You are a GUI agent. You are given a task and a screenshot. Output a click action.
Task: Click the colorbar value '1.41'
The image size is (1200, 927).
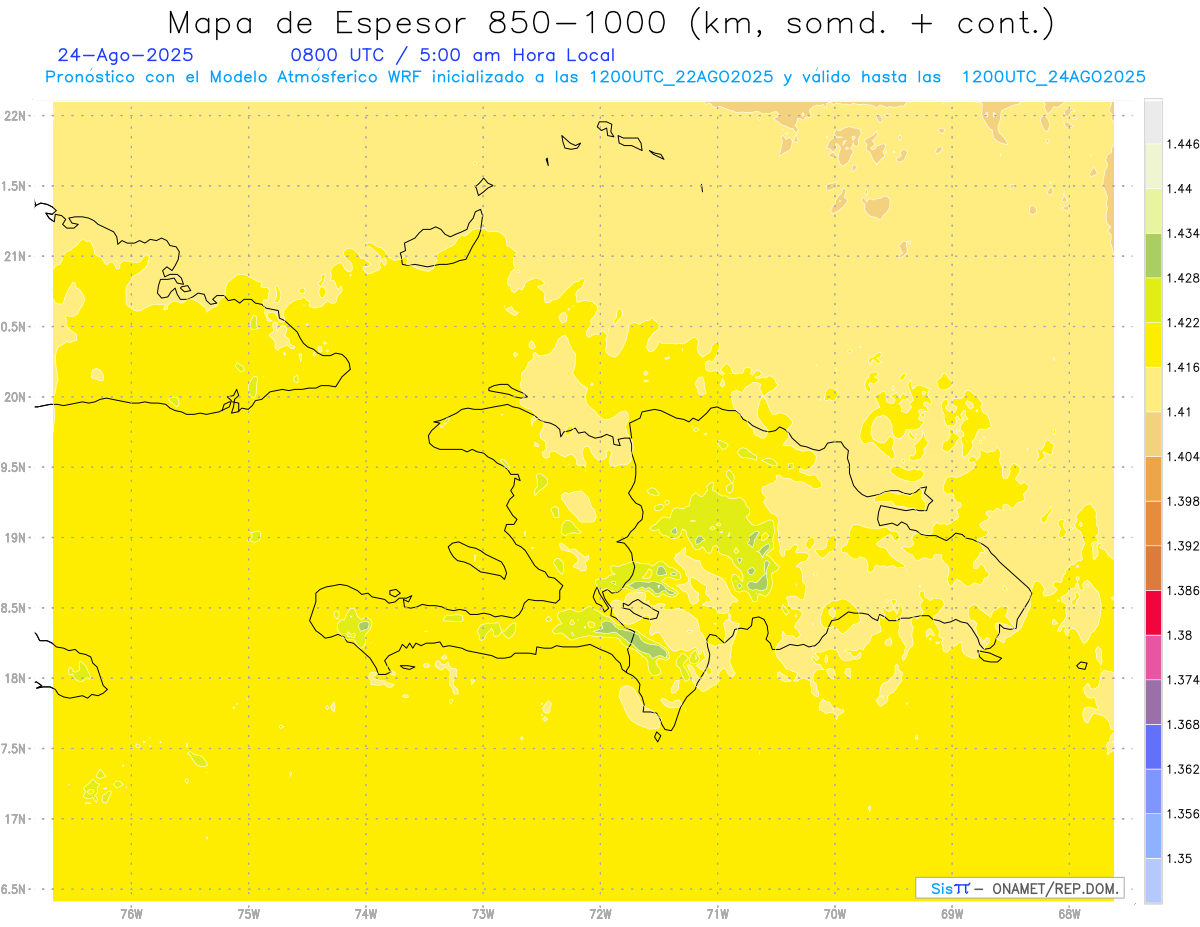[x=1179, y=412]
